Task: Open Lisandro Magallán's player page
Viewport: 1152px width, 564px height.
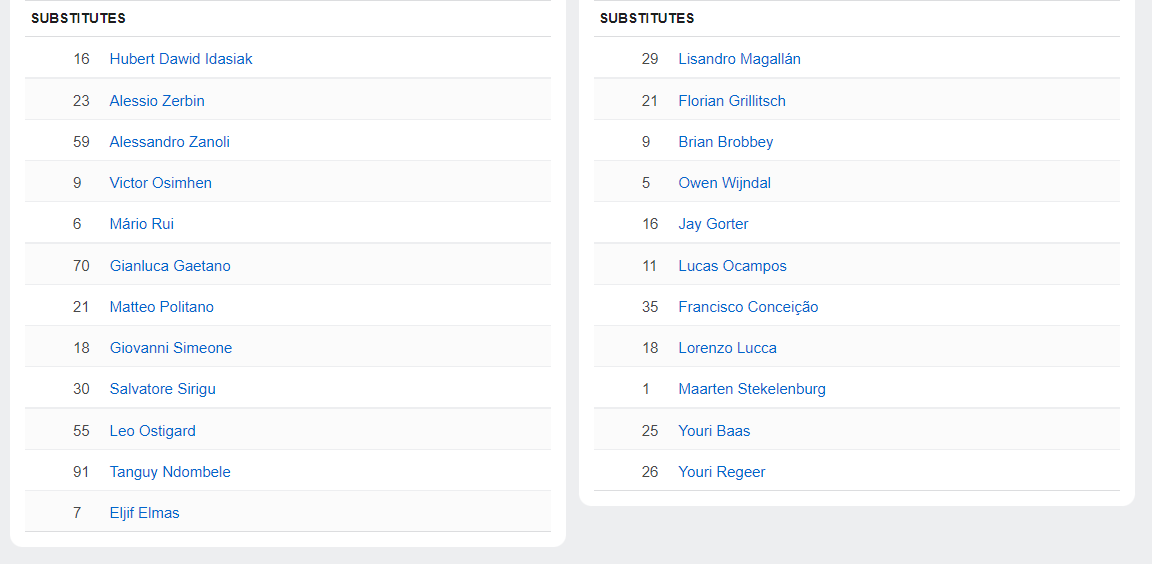Action: pos(739,59)
